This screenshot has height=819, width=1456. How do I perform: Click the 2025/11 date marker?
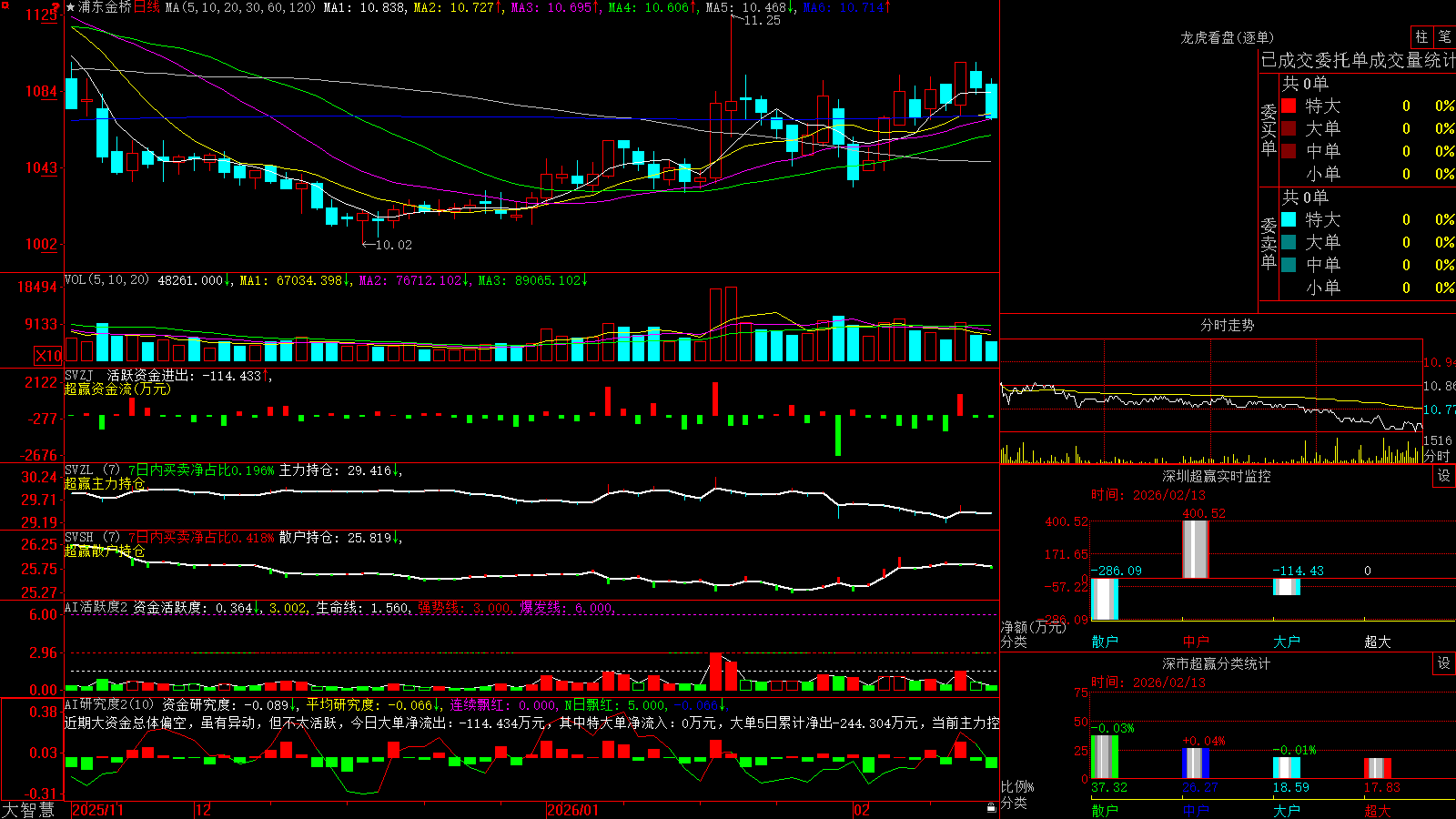coord(97,810)
